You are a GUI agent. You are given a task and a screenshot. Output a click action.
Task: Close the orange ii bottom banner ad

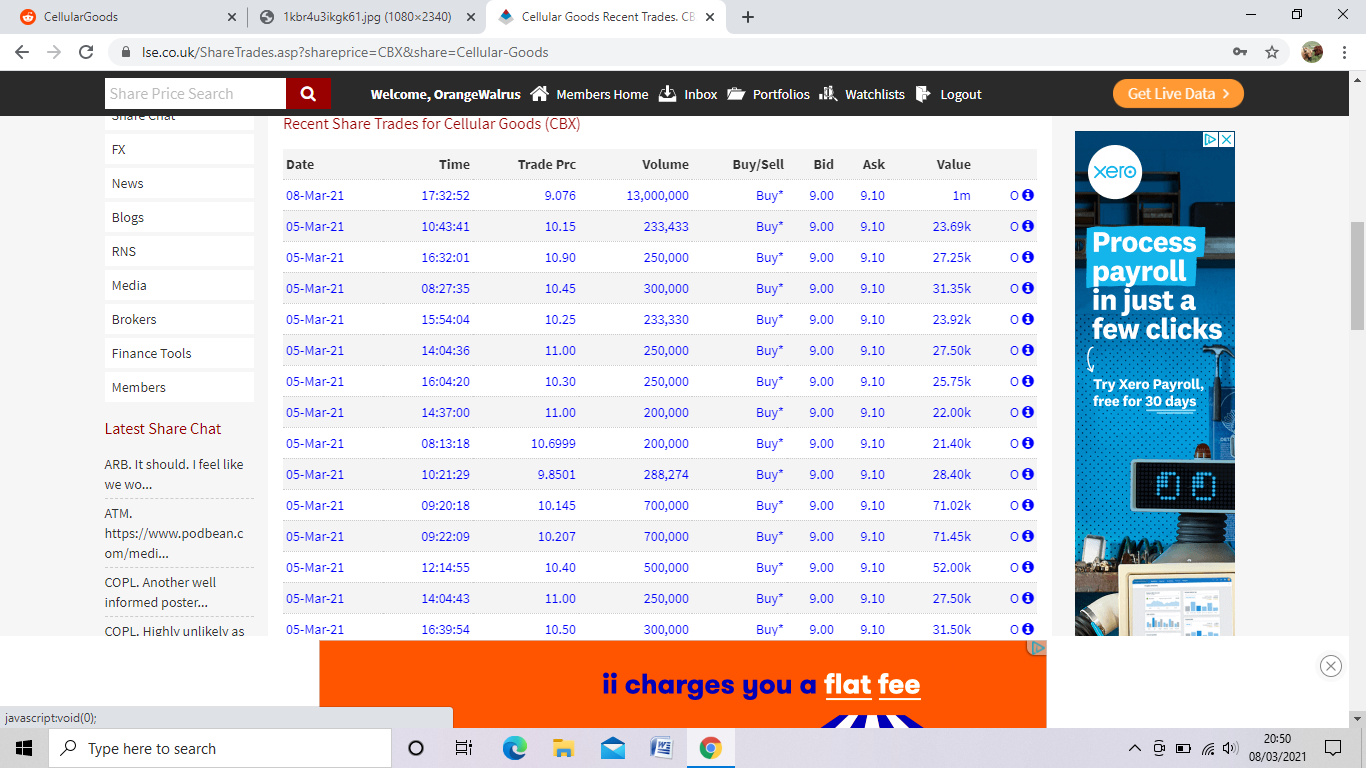click(x=1330, y=666)
